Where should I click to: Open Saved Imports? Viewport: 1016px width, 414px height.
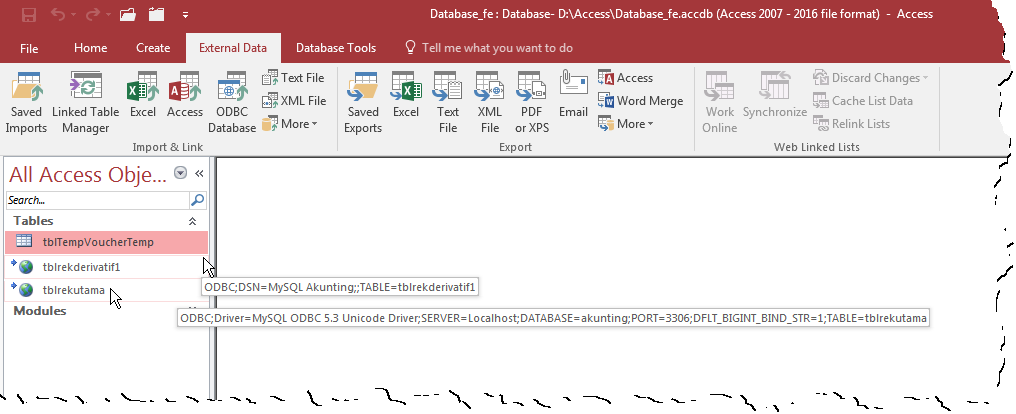click(27, 102)
